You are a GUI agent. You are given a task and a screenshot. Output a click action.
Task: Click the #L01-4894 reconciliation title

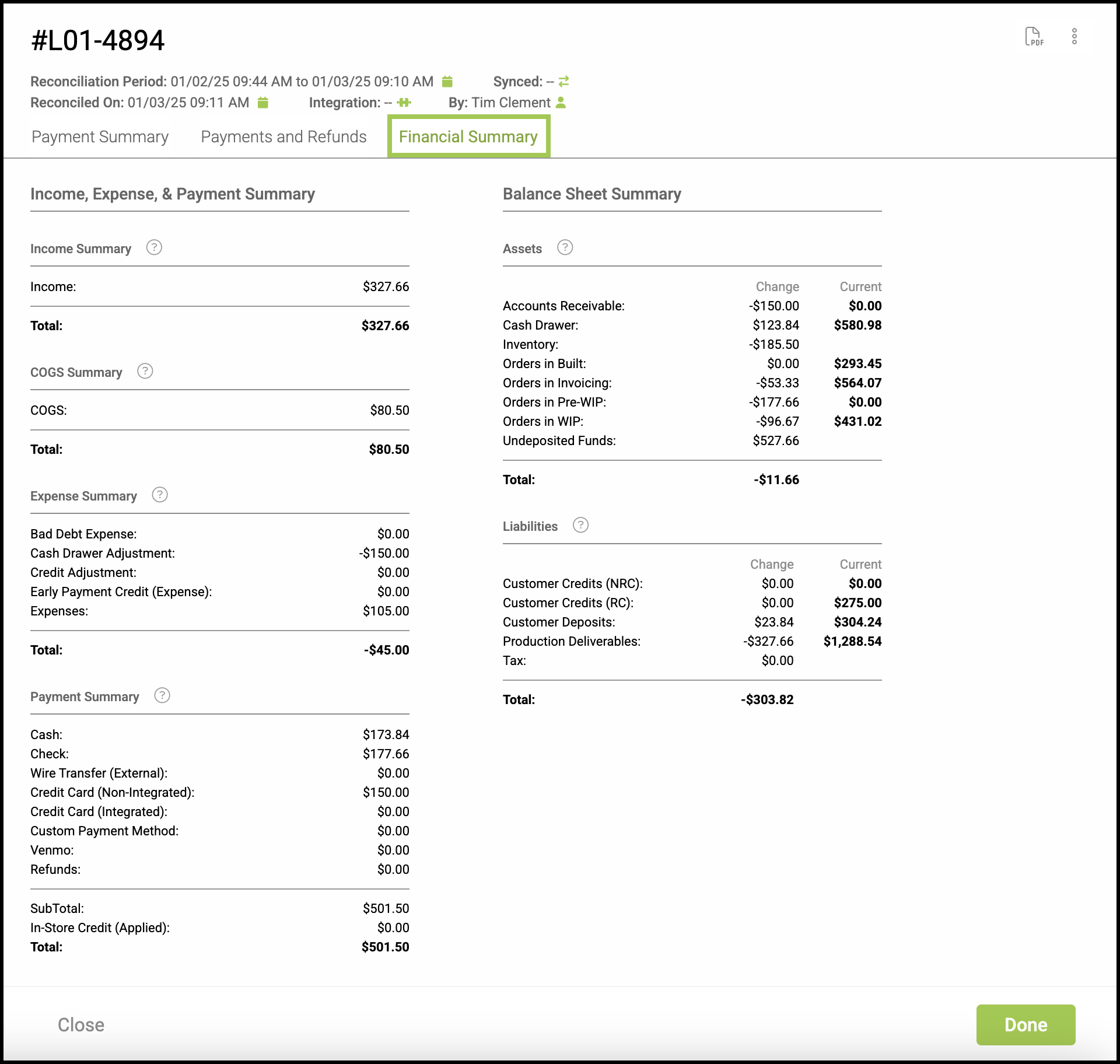click(x=97, y=40)
